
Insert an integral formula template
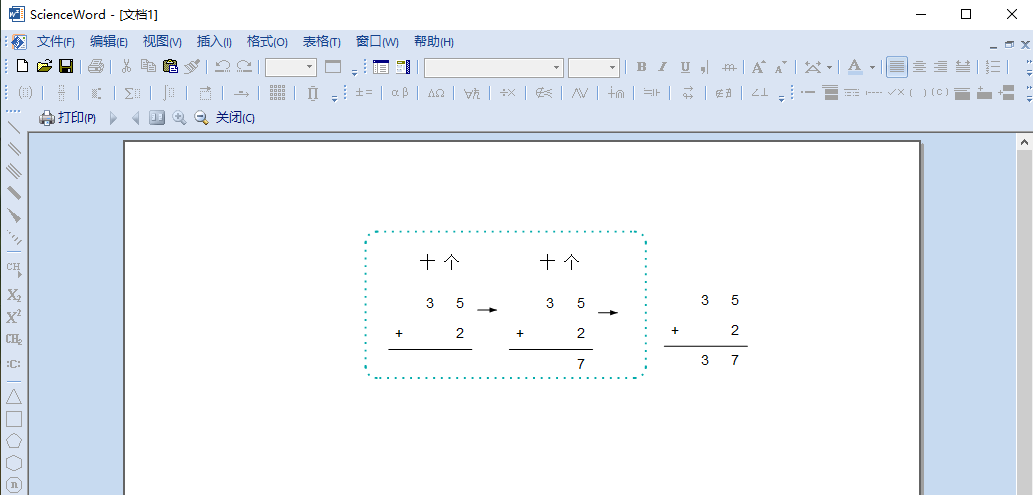[169, 93]
